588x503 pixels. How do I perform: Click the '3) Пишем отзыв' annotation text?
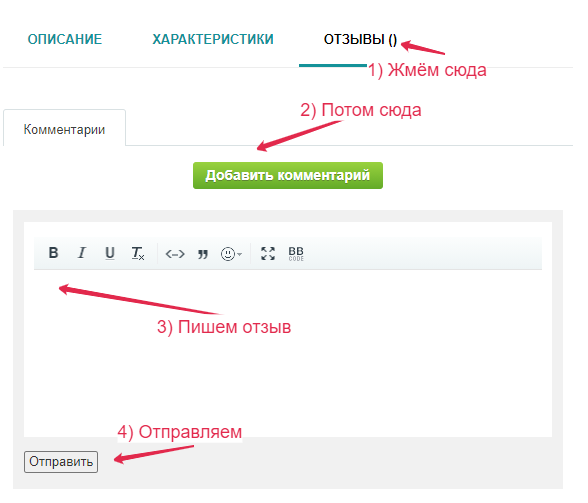point(224,327)
